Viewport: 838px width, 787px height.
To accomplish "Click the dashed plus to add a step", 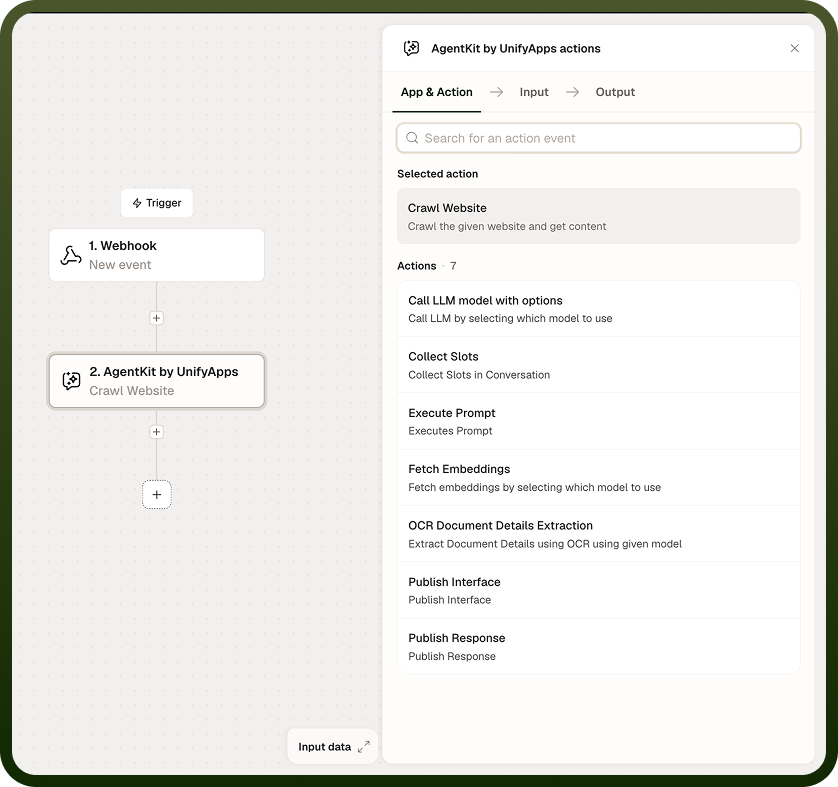I will (157, 495).
